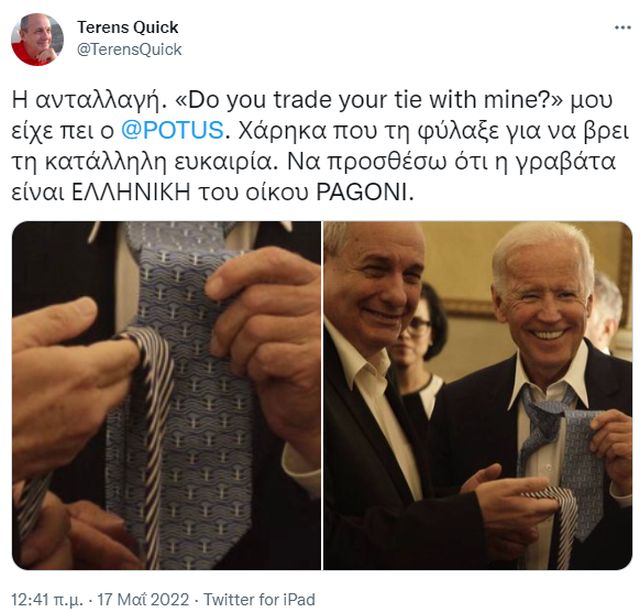
Task: Open the right photo of two smiling men
Action: pyautogui.click(x=478, y=395)
